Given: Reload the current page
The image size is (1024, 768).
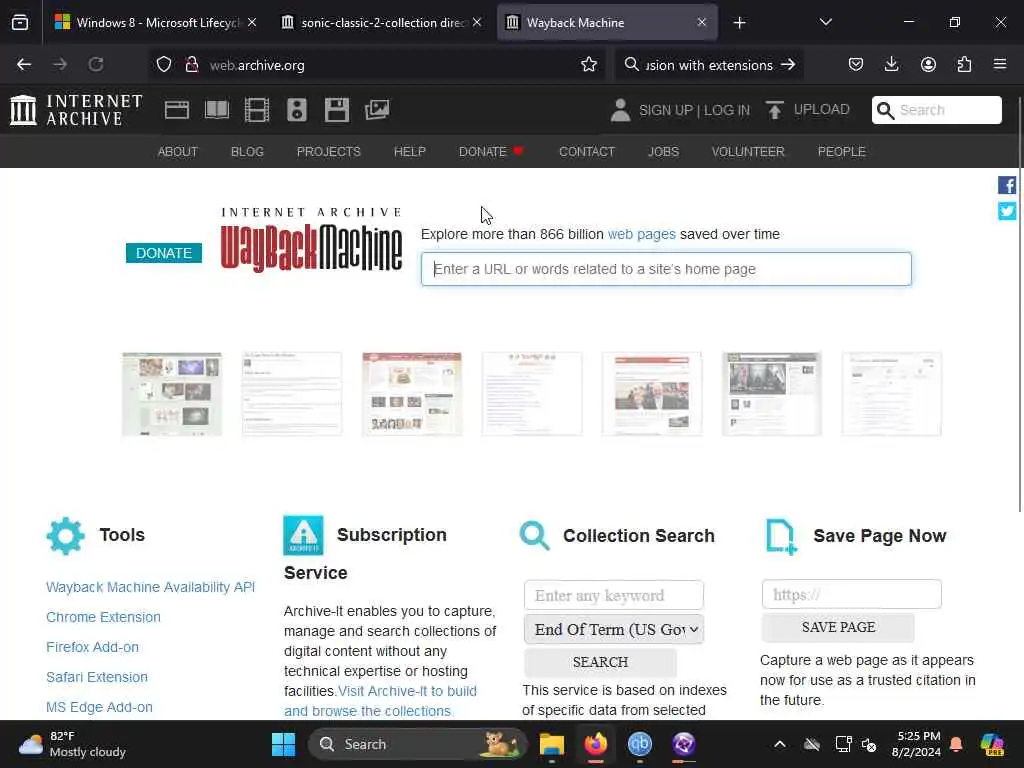Looking at the screenshot, I should (x=96, y=65).
